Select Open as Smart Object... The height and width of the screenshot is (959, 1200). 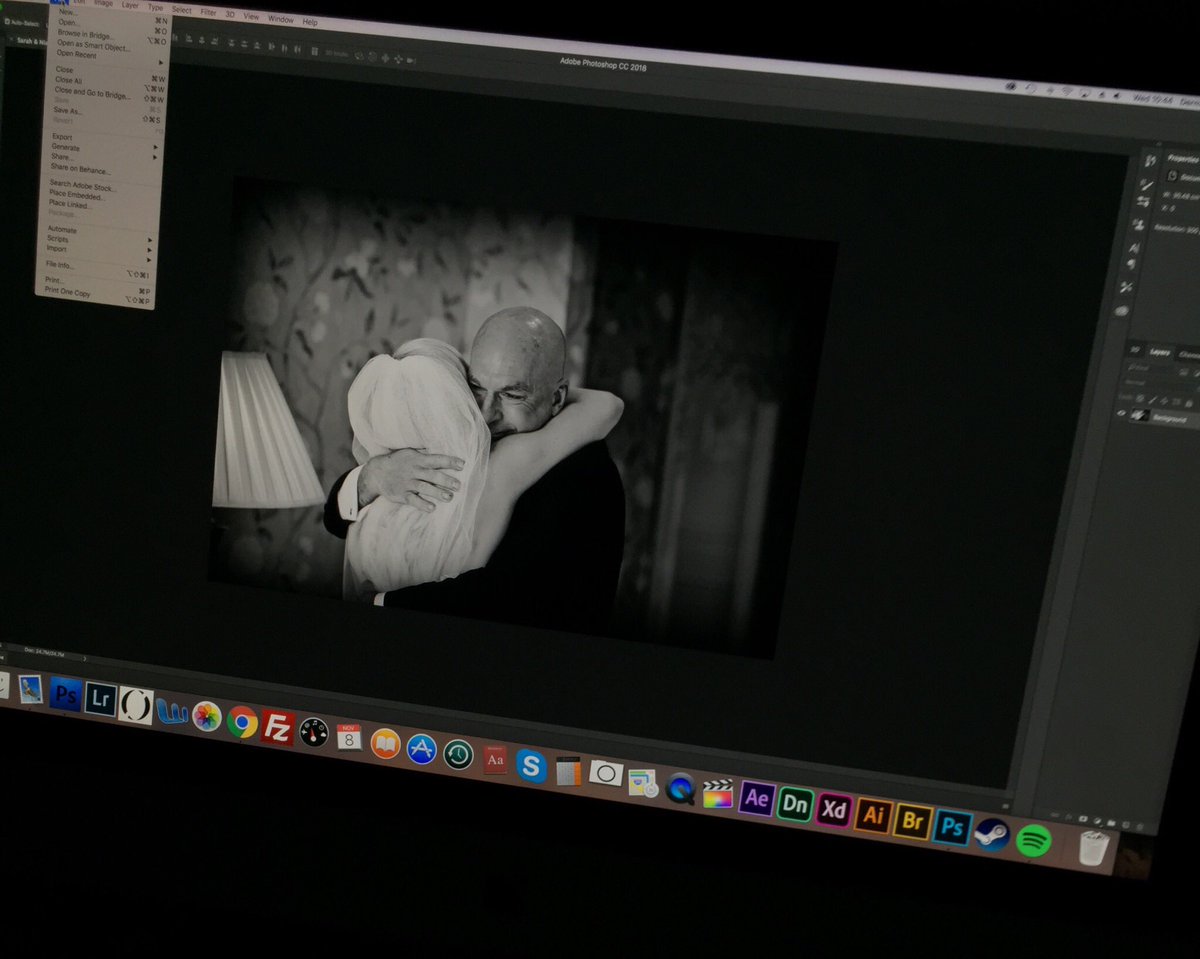[x=93, y=47]
